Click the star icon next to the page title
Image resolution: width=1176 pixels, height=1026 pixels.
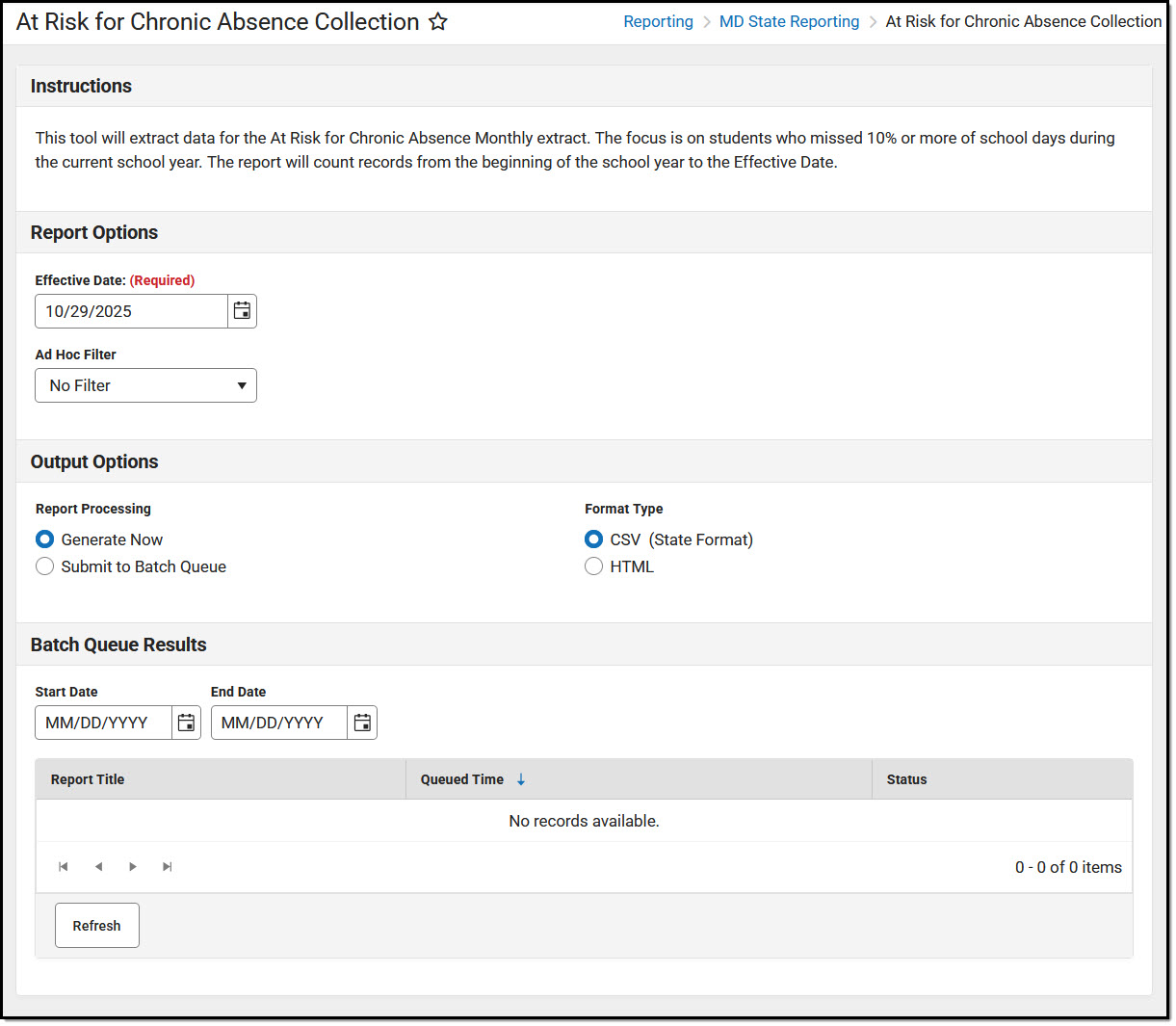[438, 21]
